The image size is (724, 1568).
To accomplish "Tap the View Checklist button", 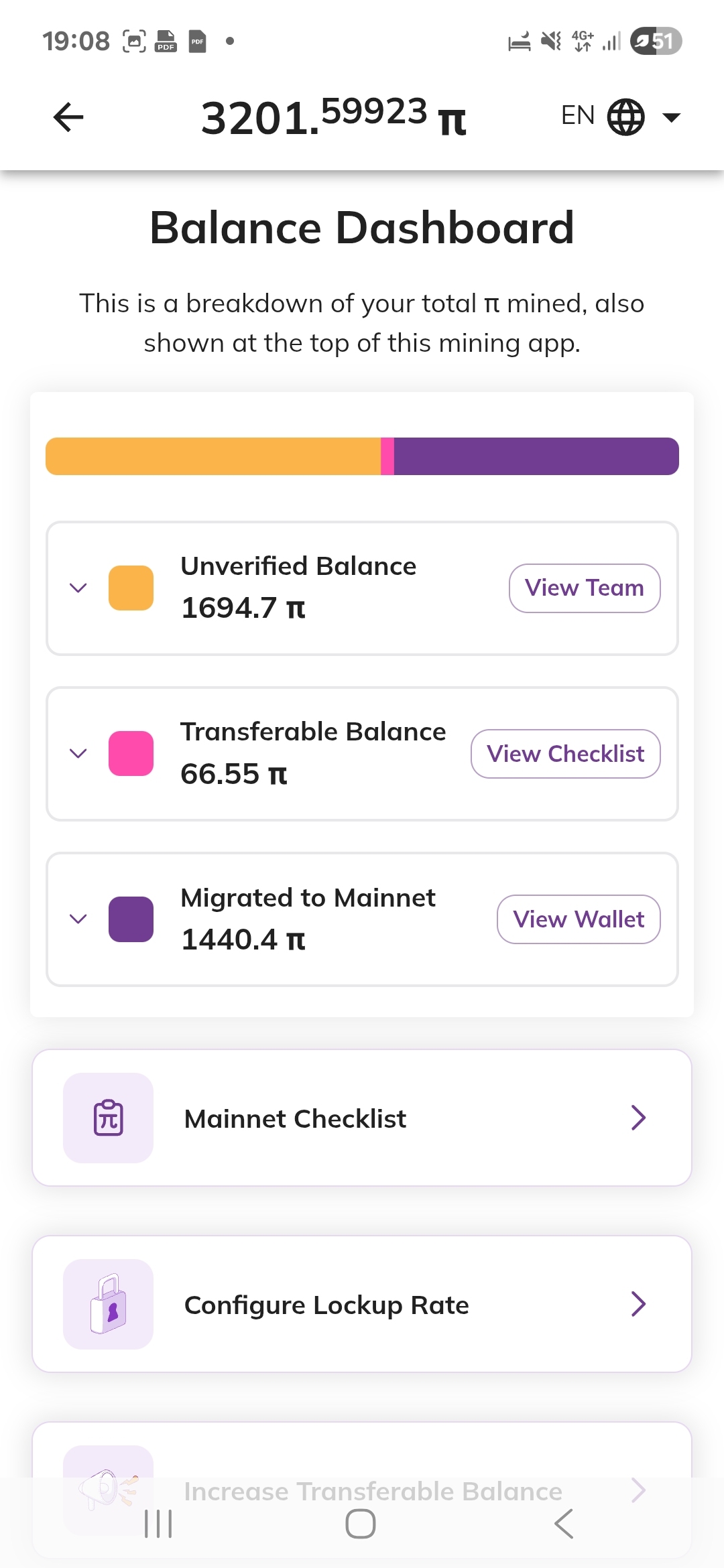I will (565, 754).
